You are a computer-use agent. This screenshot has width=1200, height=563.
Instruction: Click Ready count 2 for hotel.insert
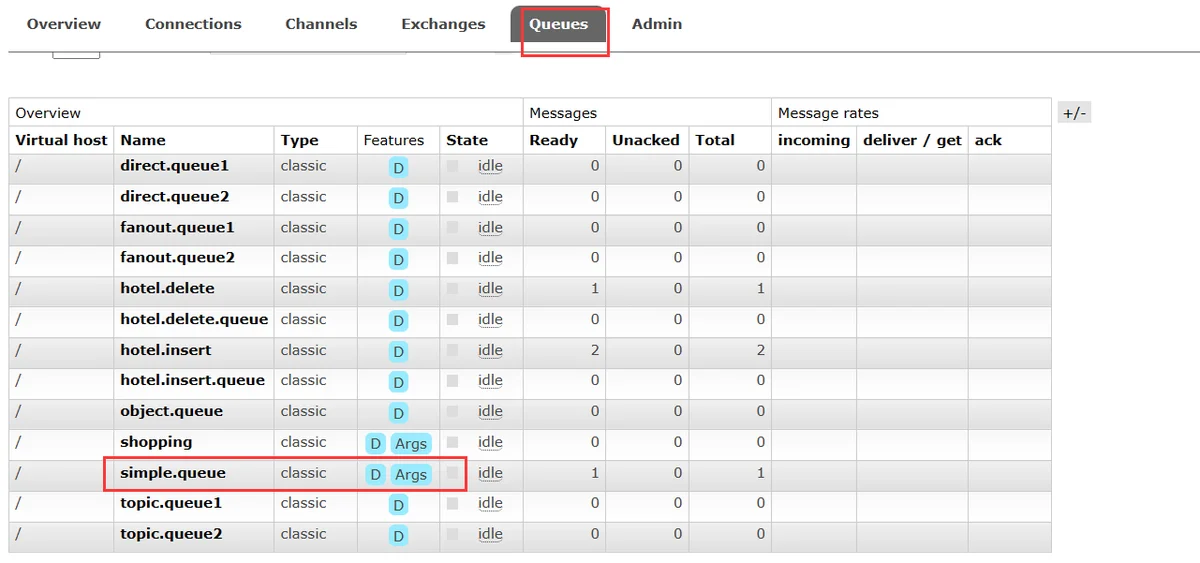click(x=595, y=351)
